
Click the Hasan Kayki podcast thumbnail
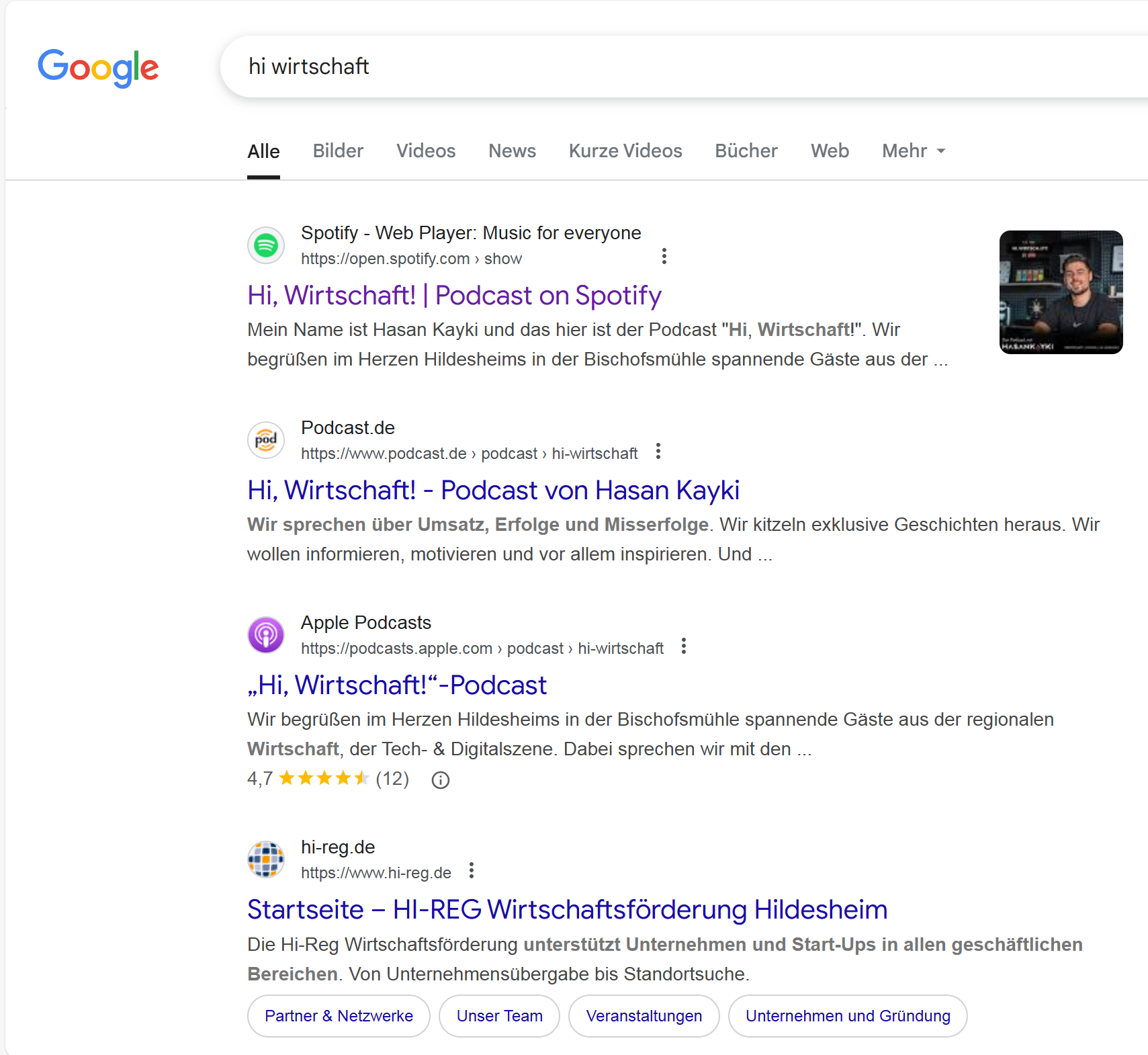1061,292
